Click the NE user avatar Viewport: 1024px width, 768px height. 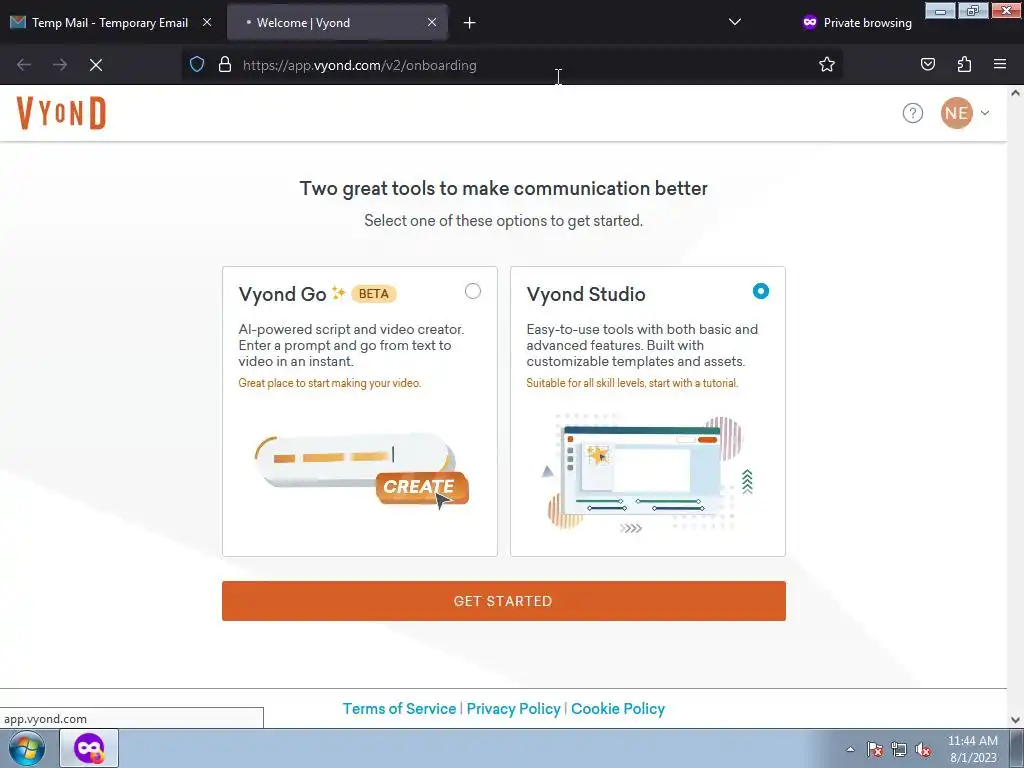click(956, 113)
